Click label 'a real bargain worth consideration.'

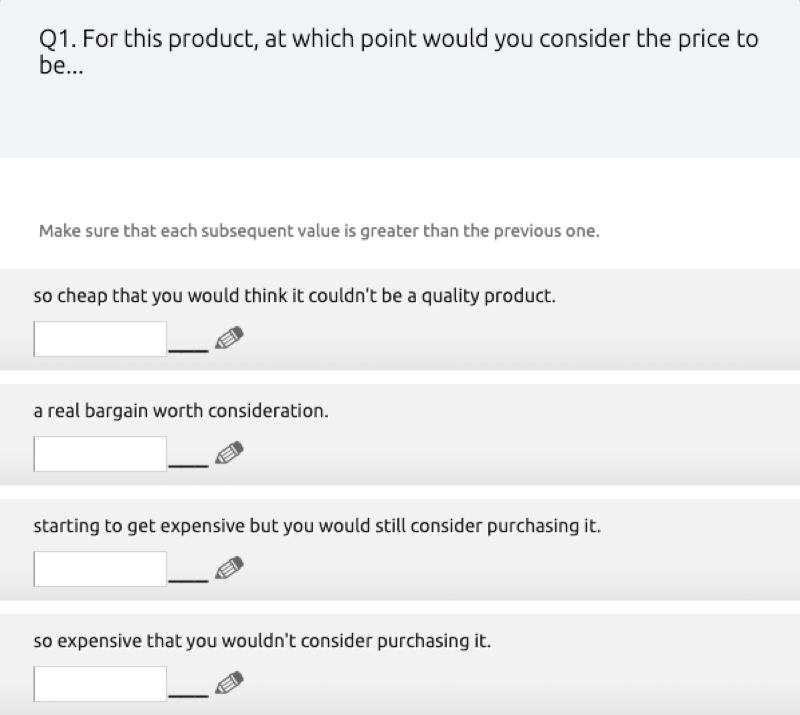pos(181,411)
